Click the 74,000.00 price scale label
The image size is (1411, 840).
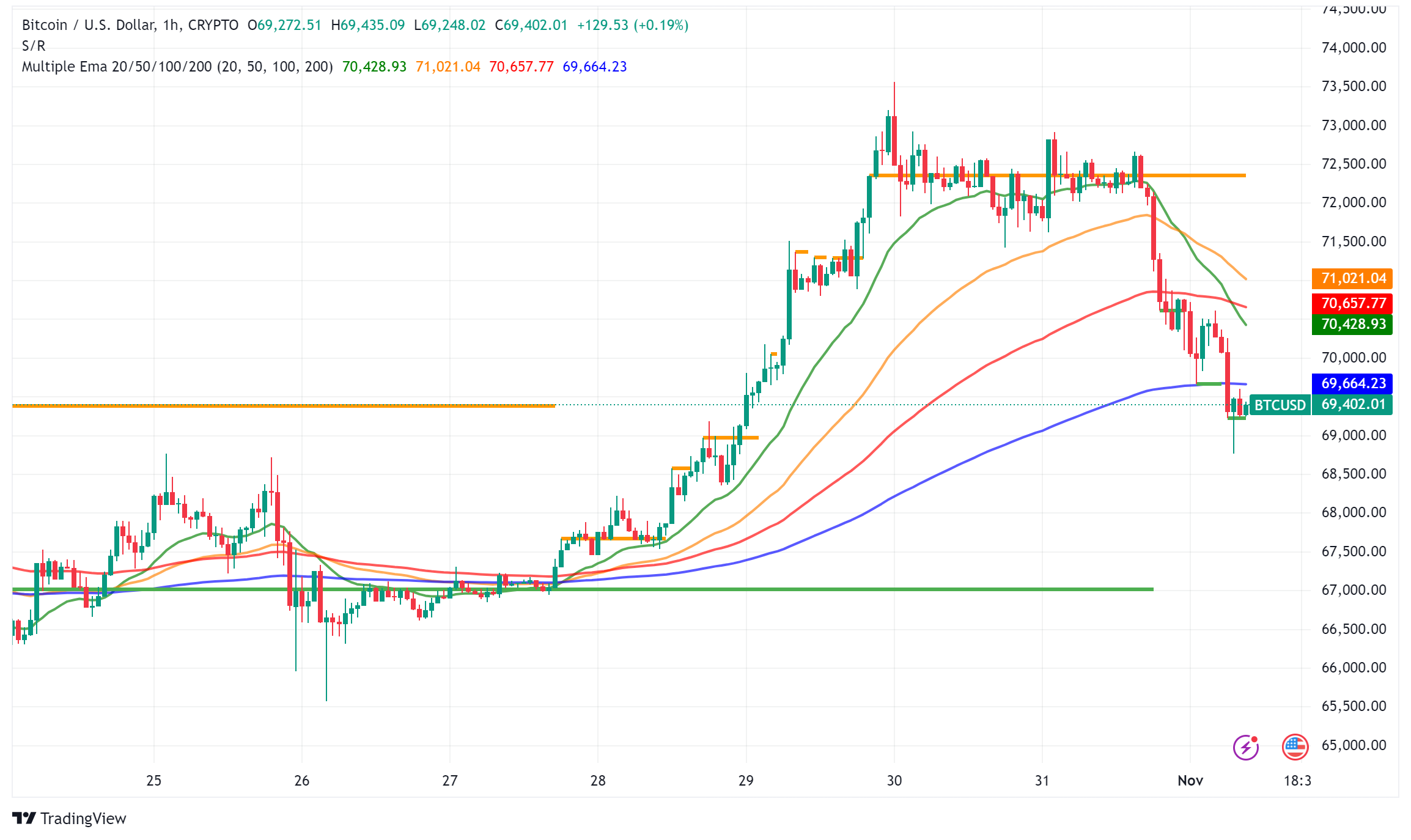pos(1354,48)
